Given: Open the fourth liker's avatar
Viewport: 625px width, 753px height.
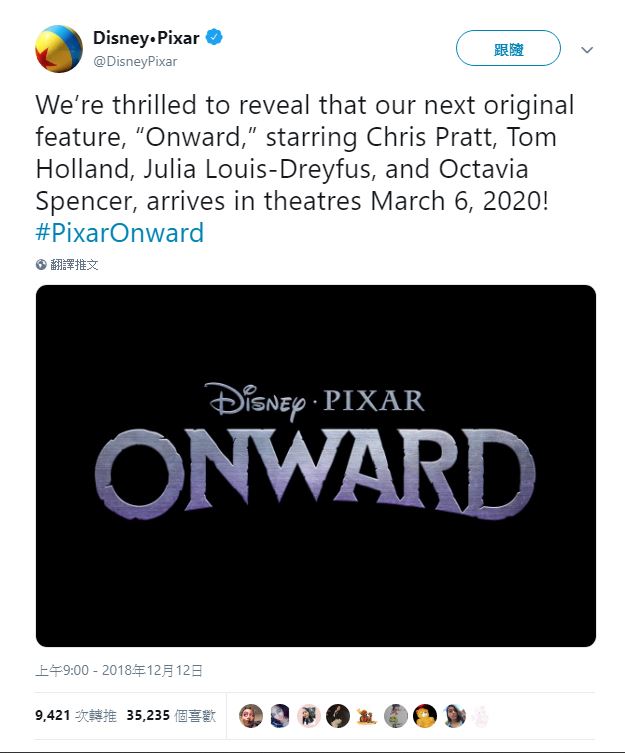Looking at the screenshot, I should tap(338, 715).
